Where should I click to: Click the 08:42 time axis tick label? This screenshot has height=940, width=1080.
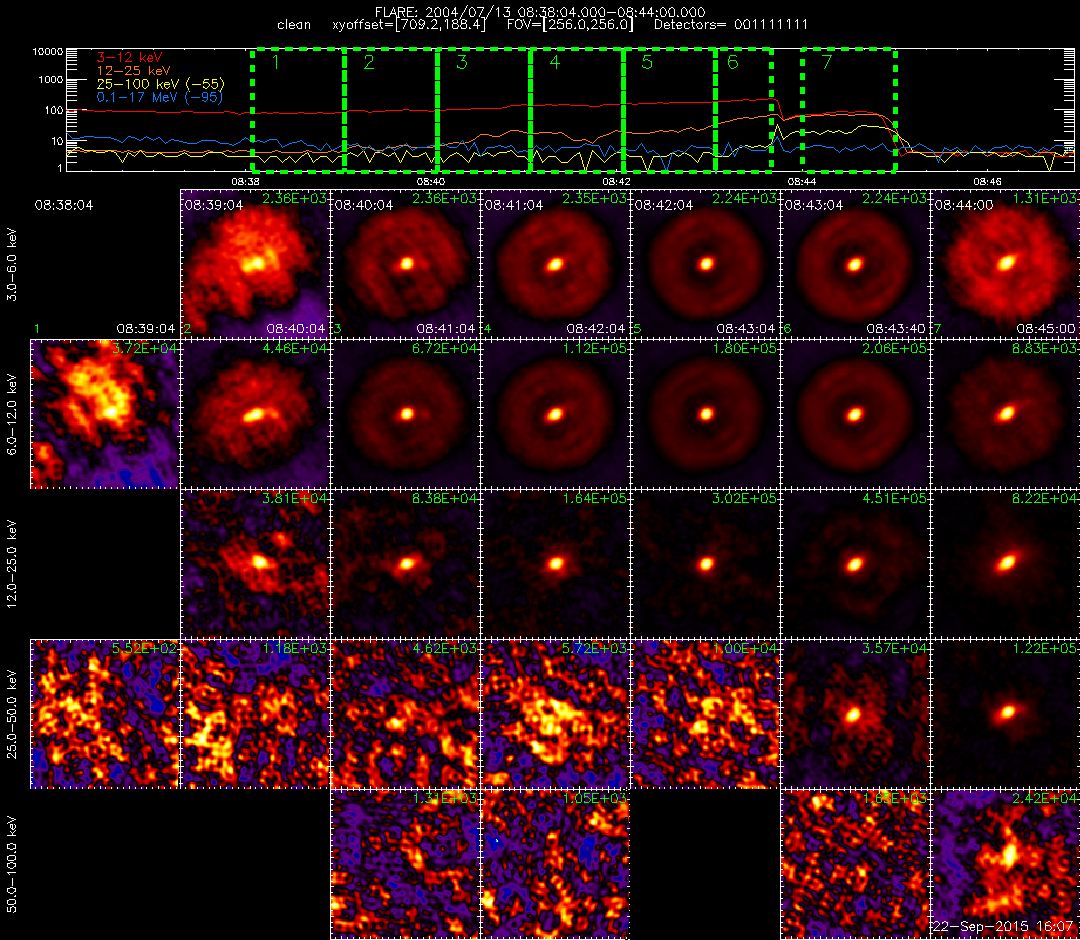point(616,181)
